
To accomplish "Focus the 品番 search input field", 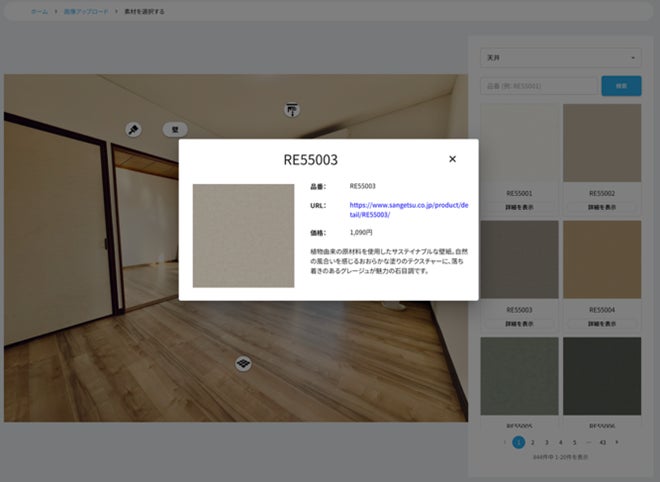I will [539, 86].
